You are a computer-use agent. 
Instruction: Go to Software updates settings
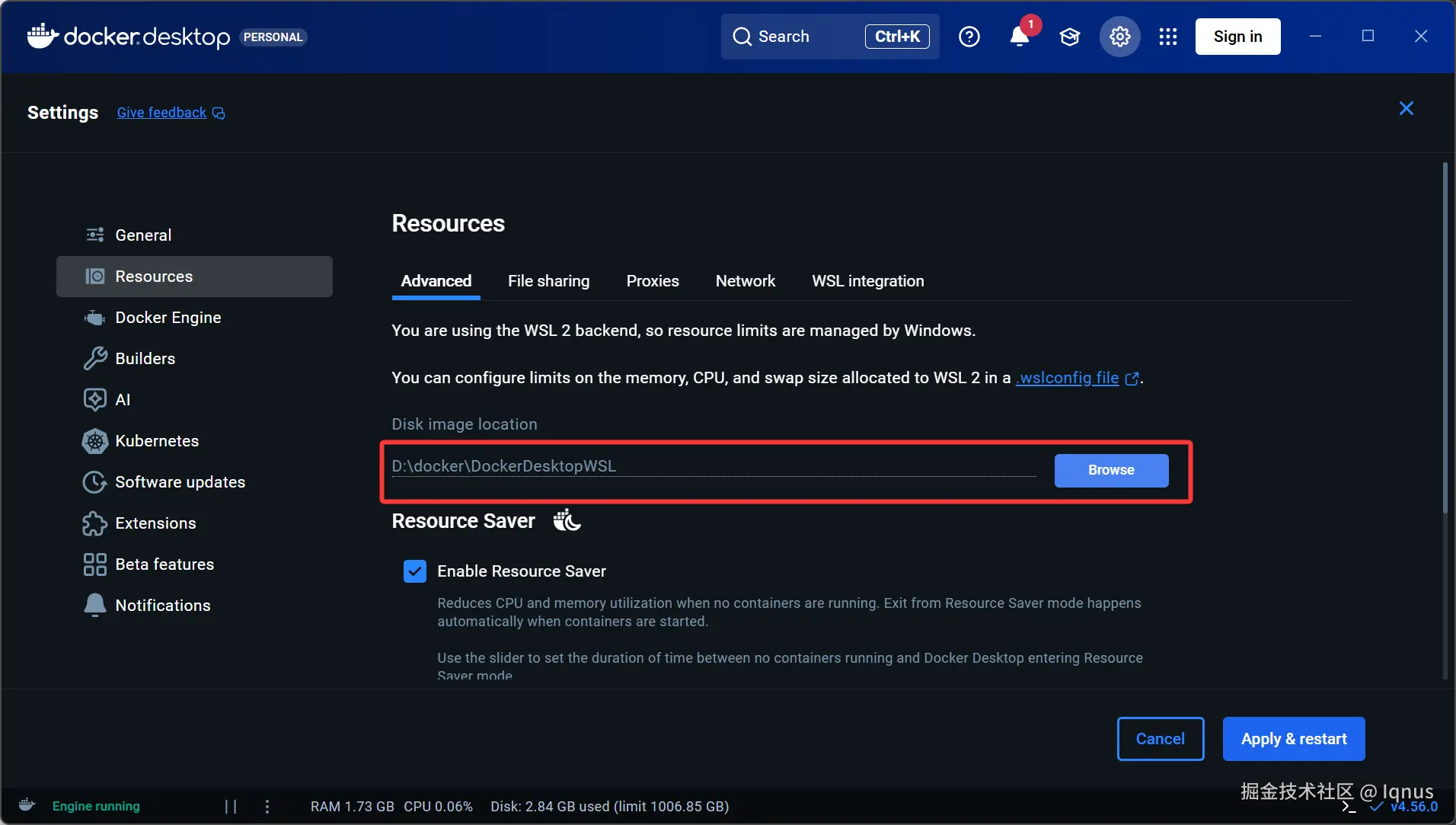point(194,482)
